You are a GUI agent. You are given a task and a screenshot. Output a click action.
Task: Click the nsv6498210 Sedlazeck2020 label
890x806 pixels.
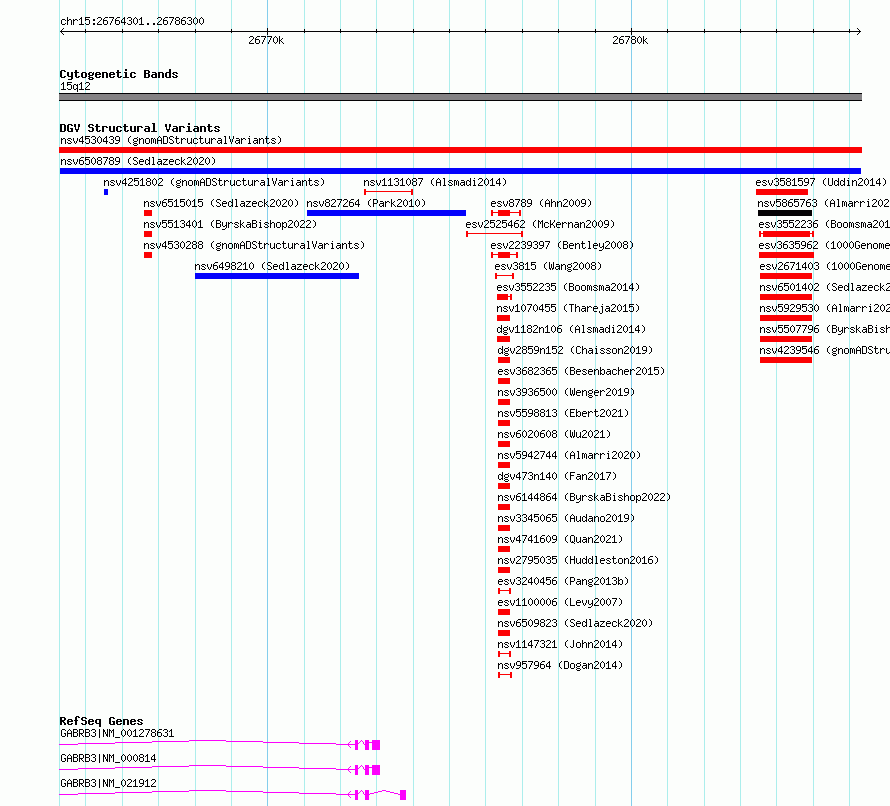[272, 266]
